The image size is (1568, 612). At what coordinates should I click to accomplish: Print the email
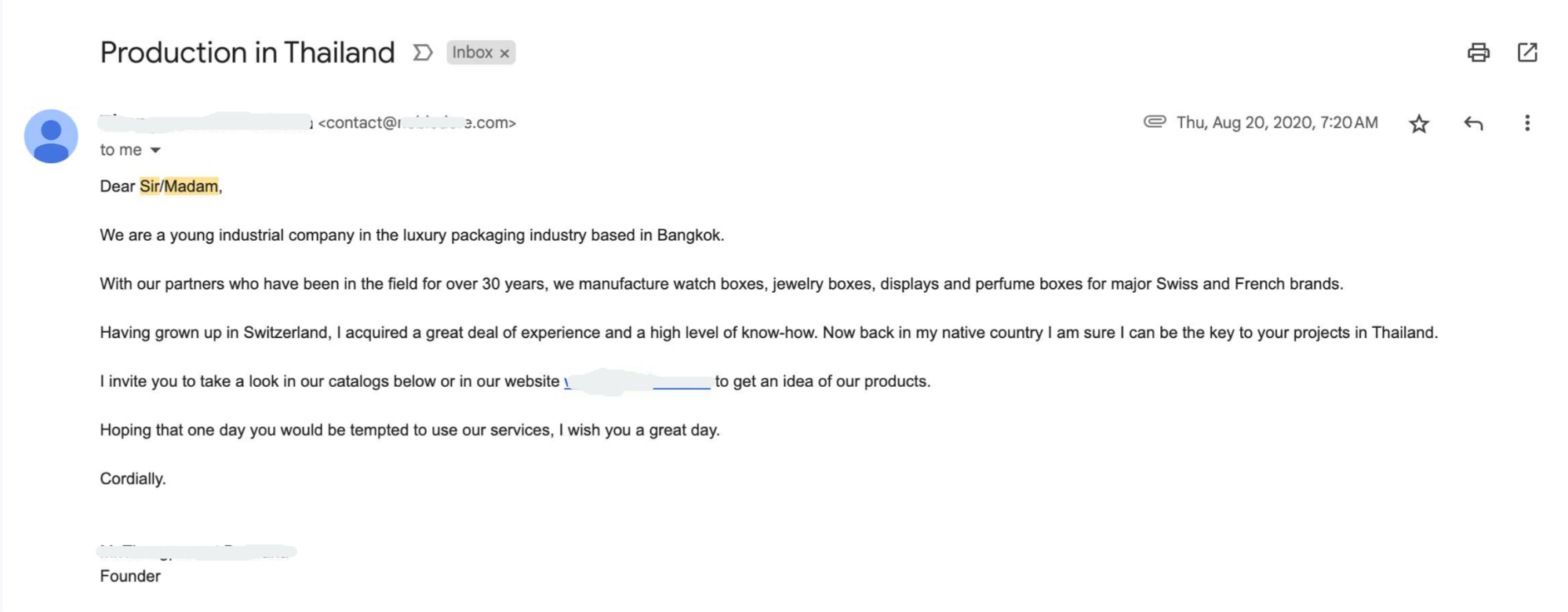coord(1479,53)
